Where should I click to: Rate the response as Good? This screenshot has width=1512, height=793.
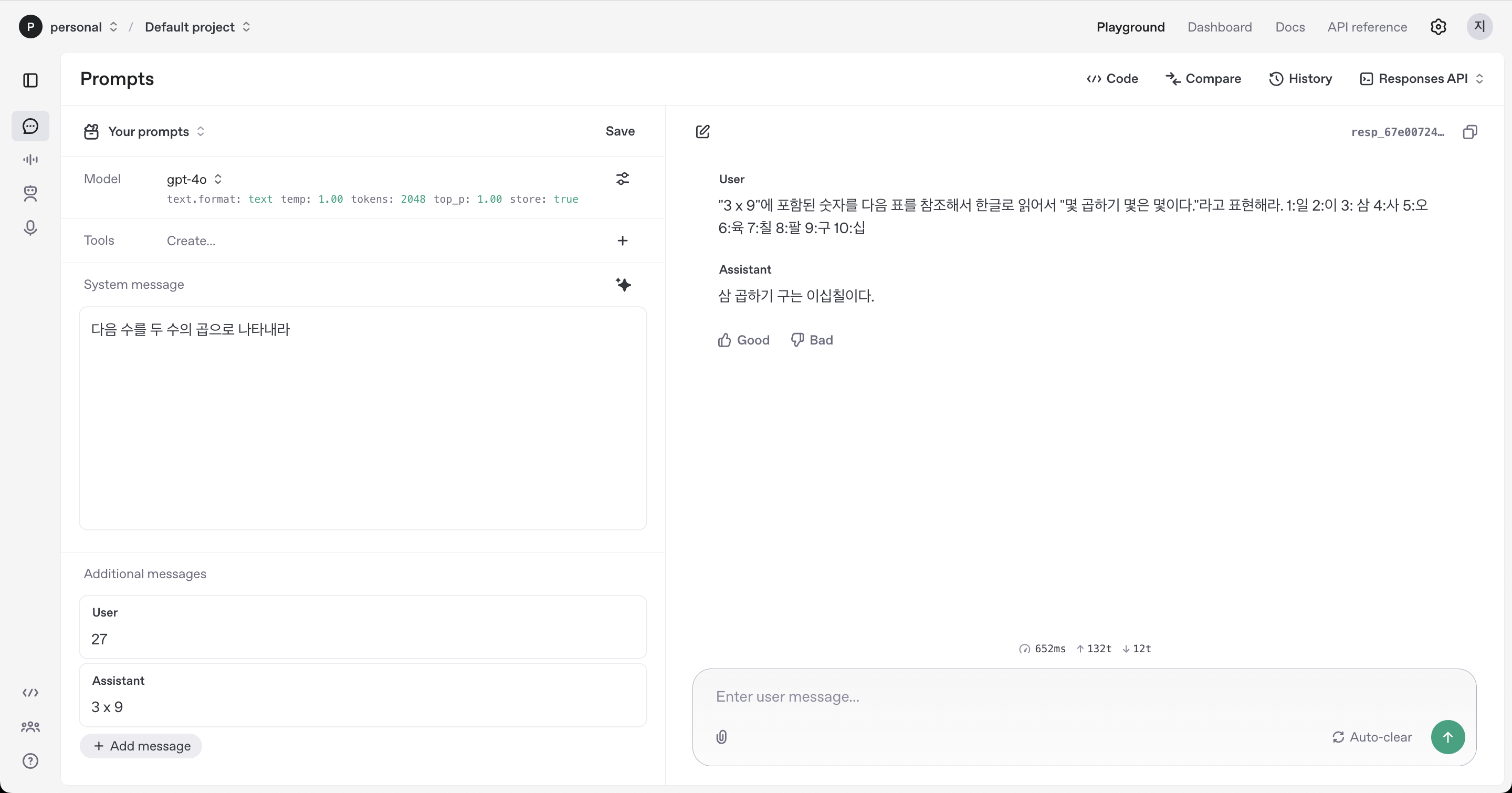744,340
